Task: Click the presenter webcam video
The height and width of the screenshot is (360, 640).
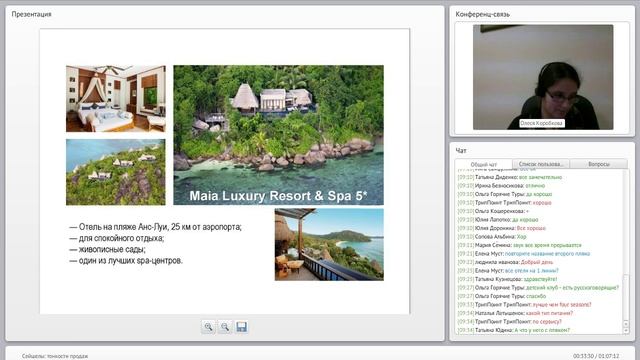Action: (543, 77)
